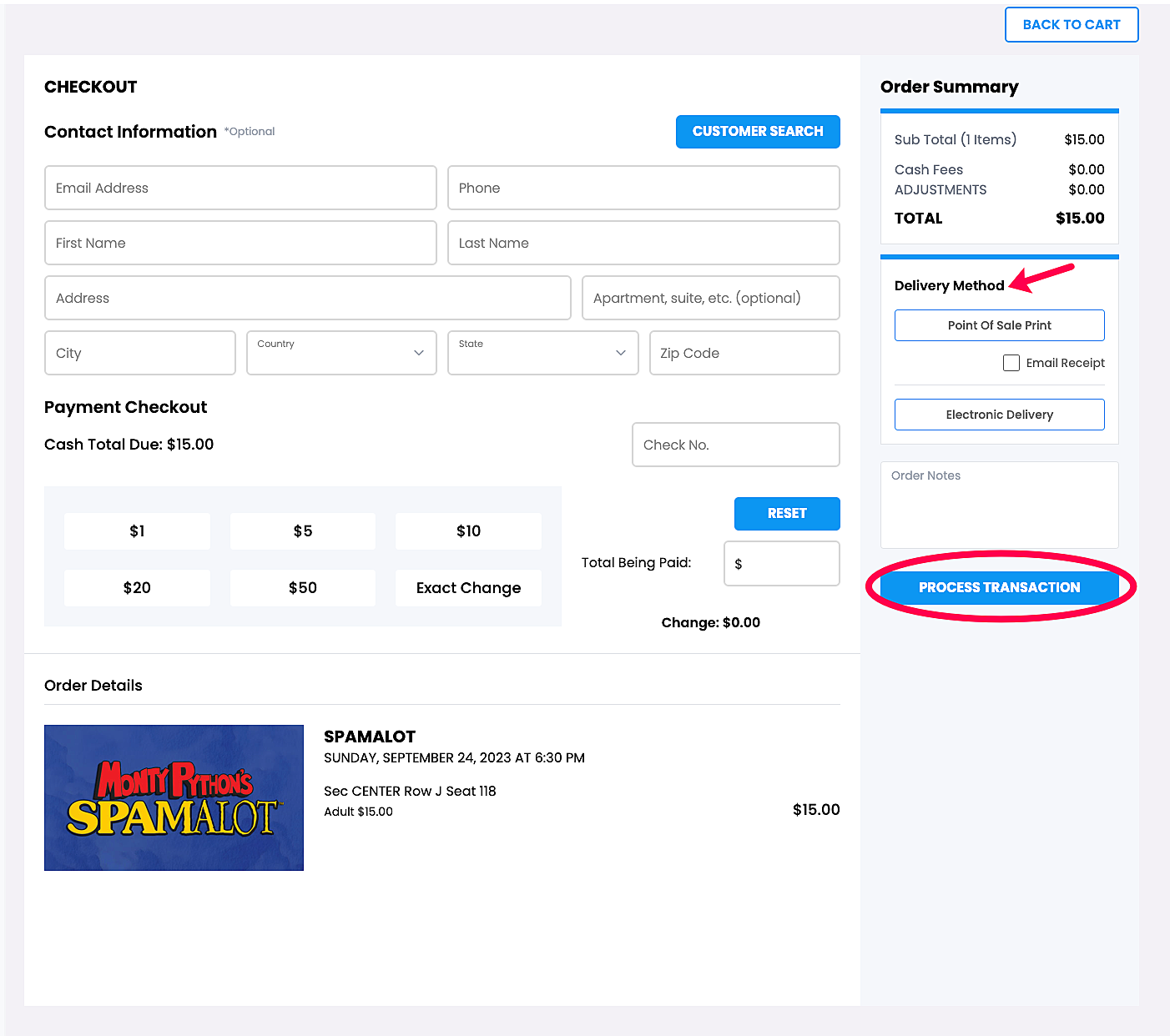Reset the cash payment amount
This screenshot has height=1036, width=1170.
click(787, 514)
